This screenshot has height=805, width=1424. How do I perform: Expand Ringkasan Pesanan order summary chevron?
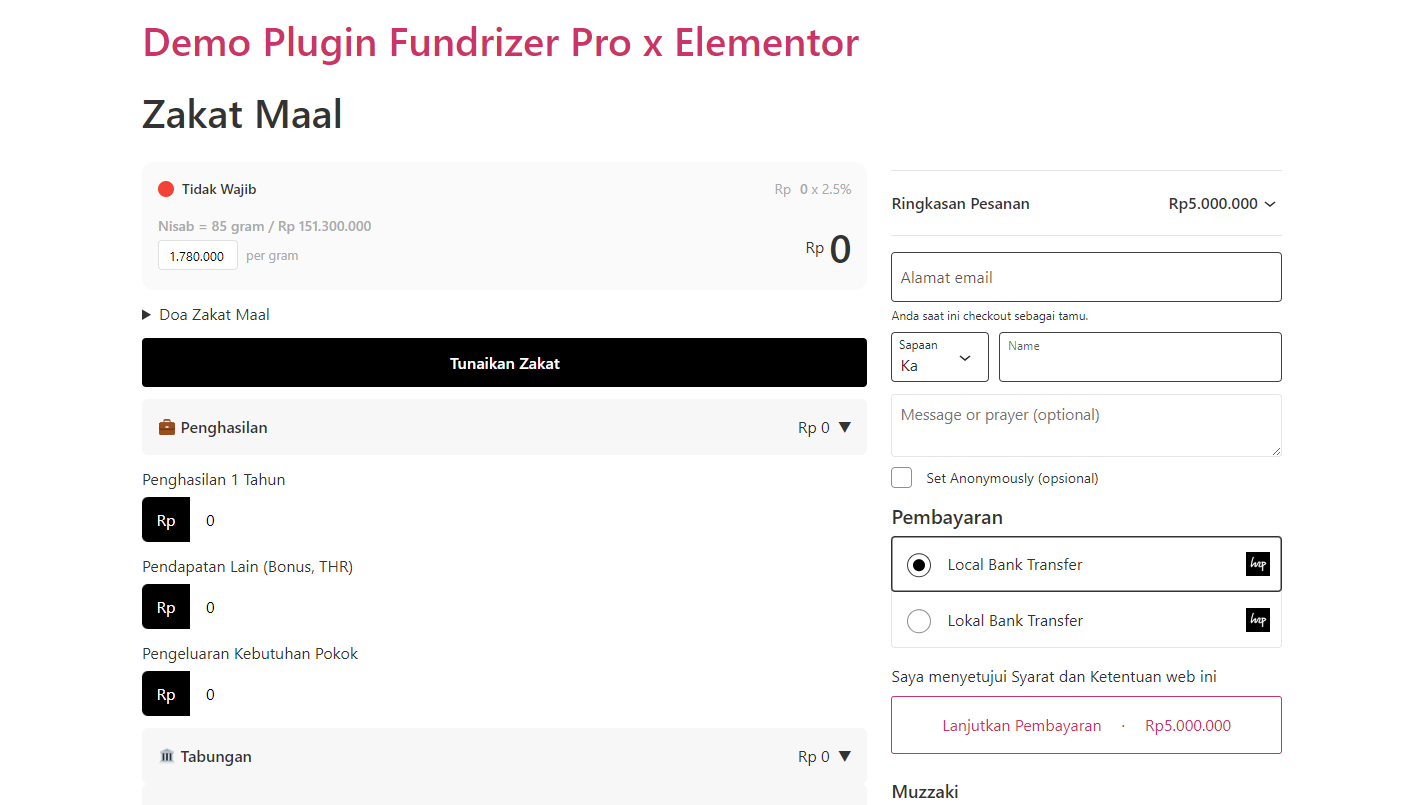coord(1270,204)
